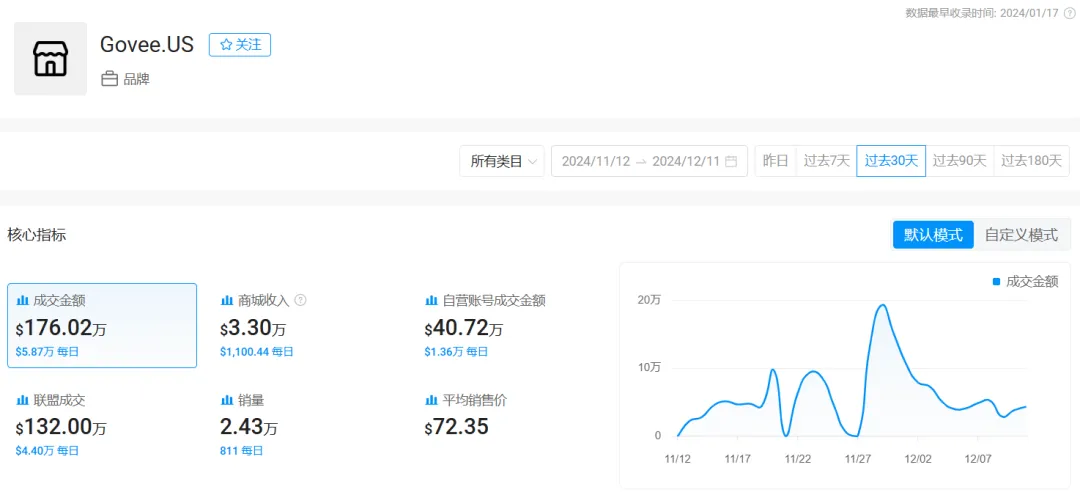Click the help question mark after 数据最早收录时间
This screenshot has width=1080, height=495.
tap(1069, 12)
